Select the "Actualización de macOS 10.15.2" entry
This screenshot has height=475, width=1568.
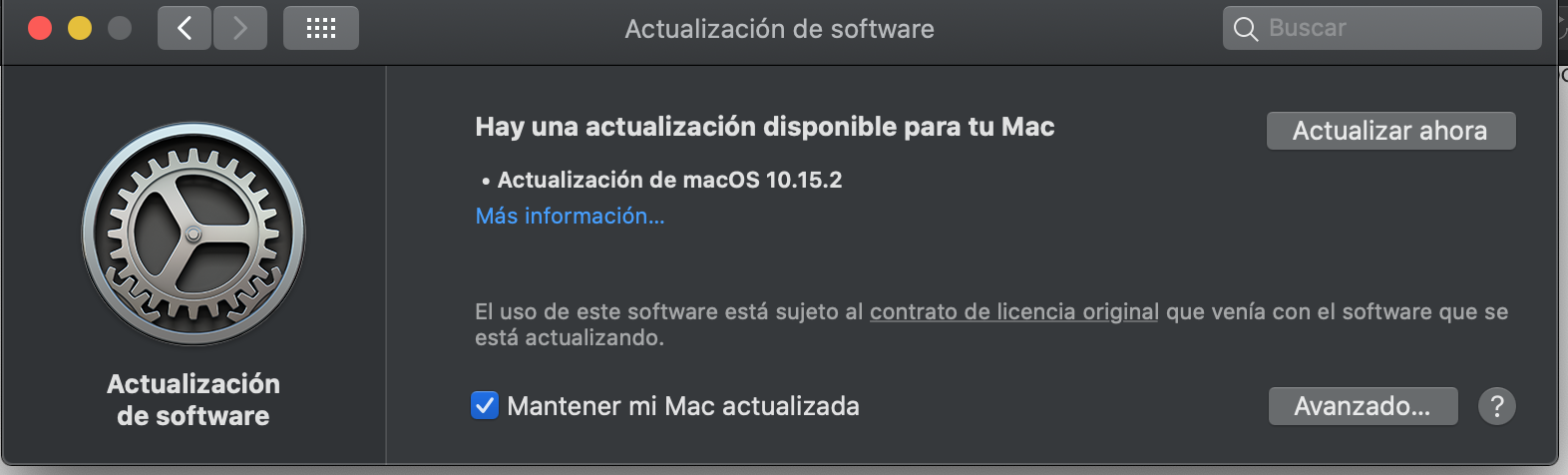tap(669, 180)
